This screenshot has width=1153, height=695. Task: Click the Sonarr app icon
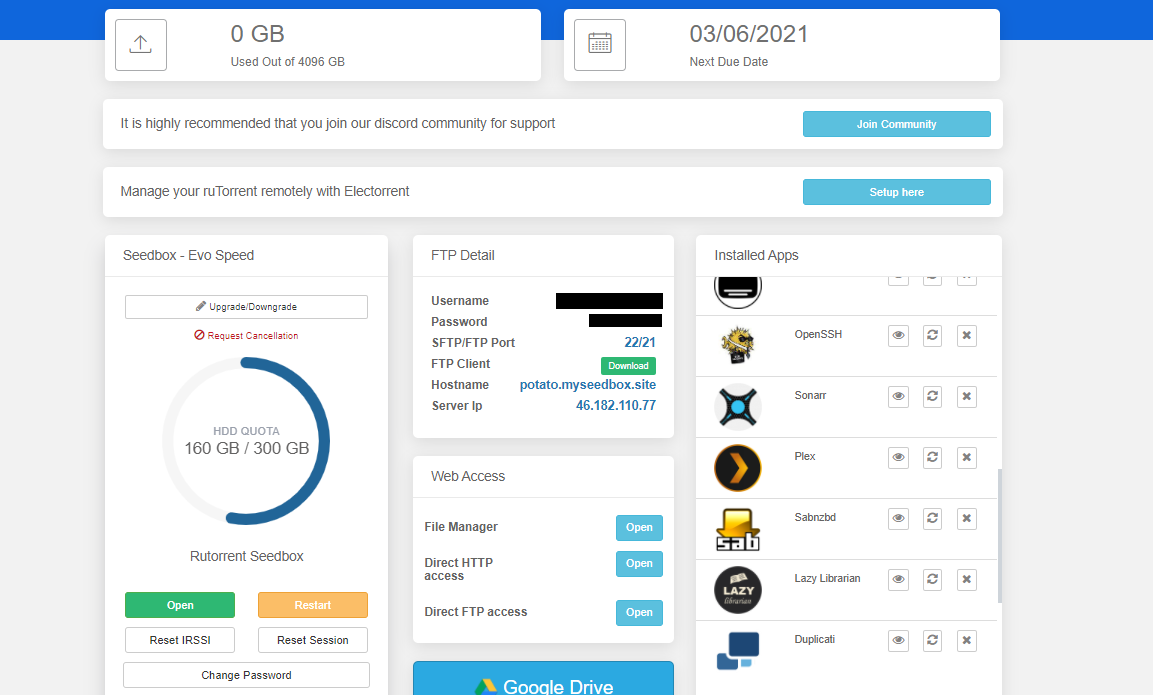(x=737, y=406)
